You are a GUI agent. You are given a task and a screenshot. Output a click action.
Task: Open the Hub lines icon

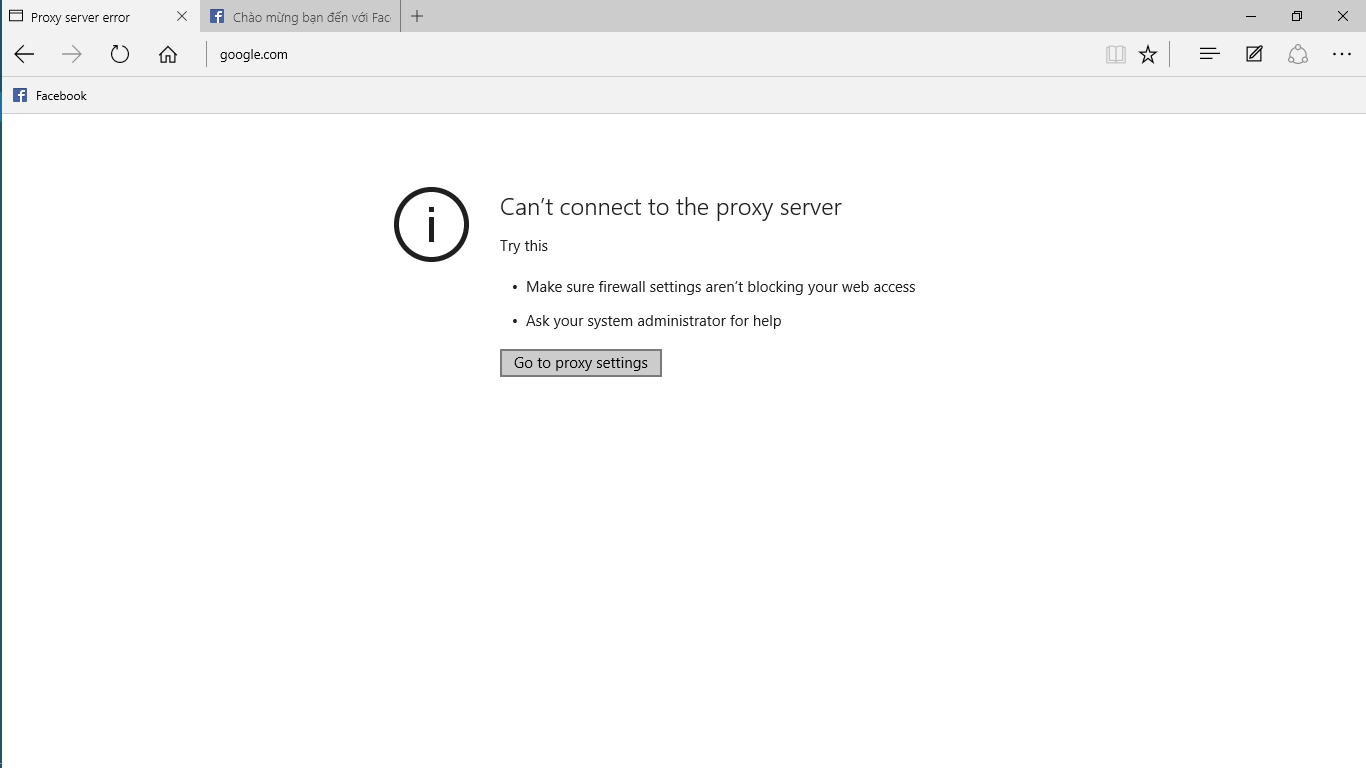(1209, 54)
